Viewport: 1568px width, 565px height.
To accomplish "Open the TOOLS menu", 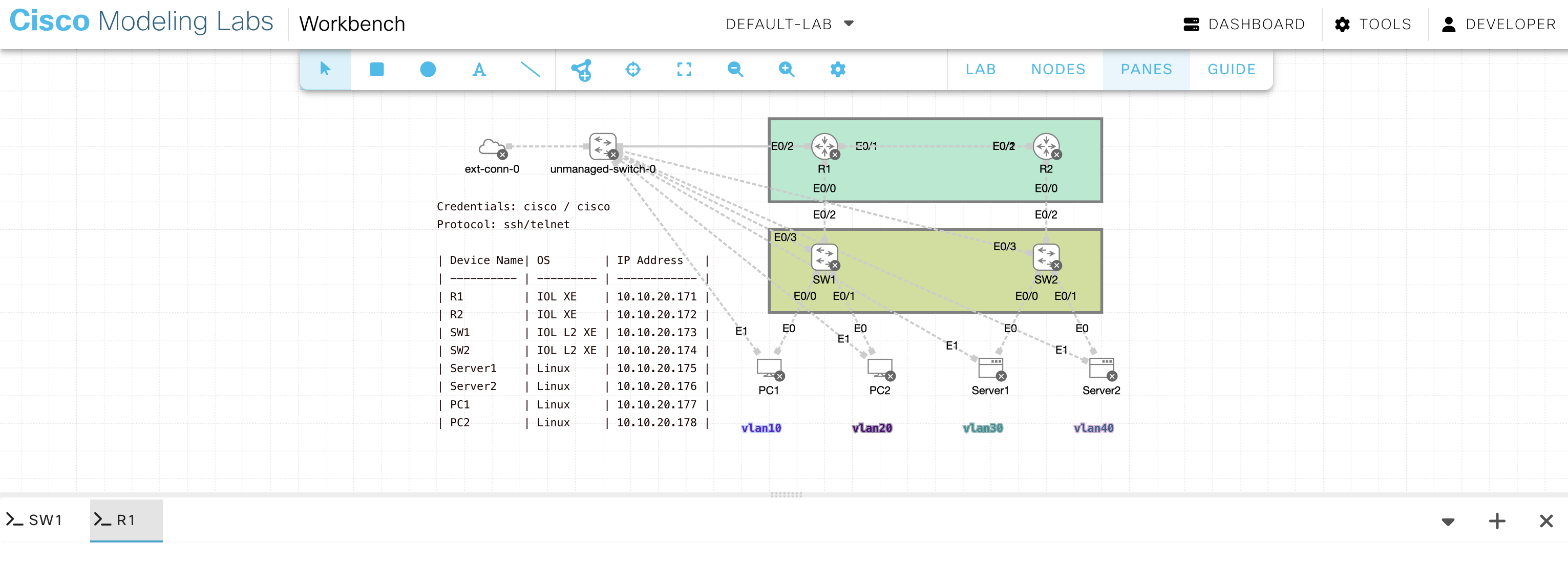I will pos(1372,25).
